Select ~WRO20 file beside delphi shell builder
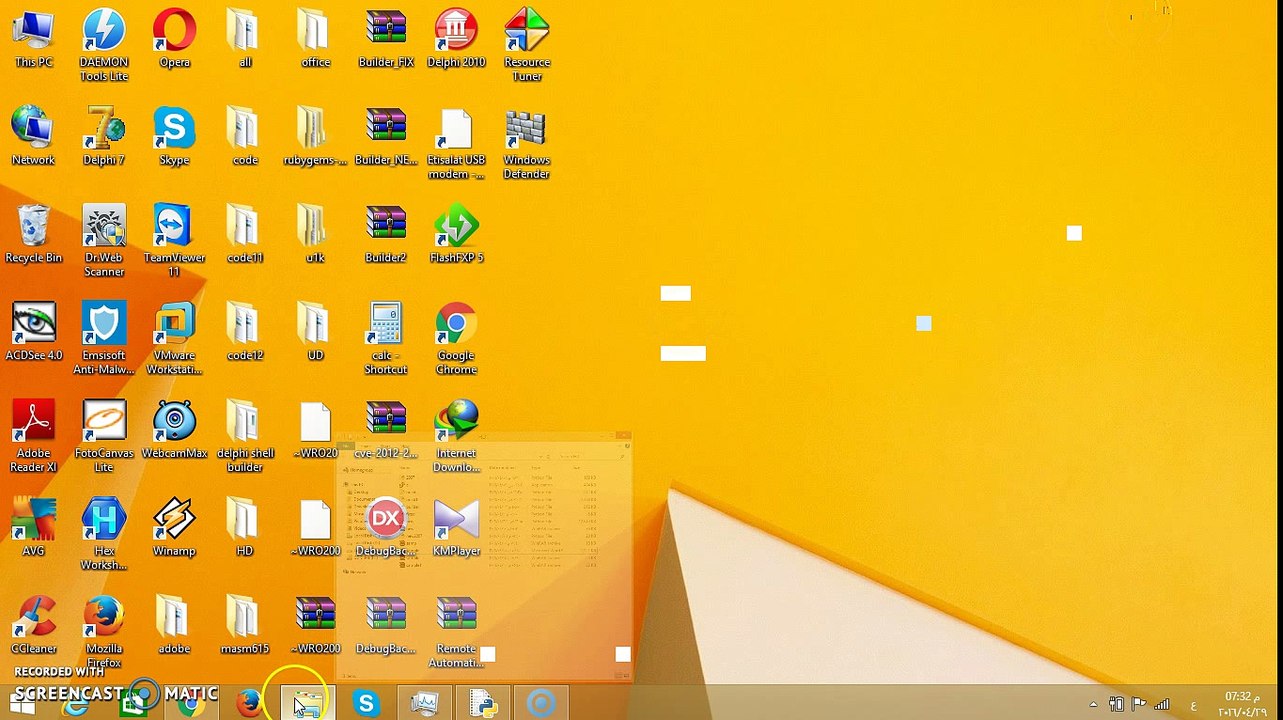This screenshot has height=720, width=1283. point(315,430)
